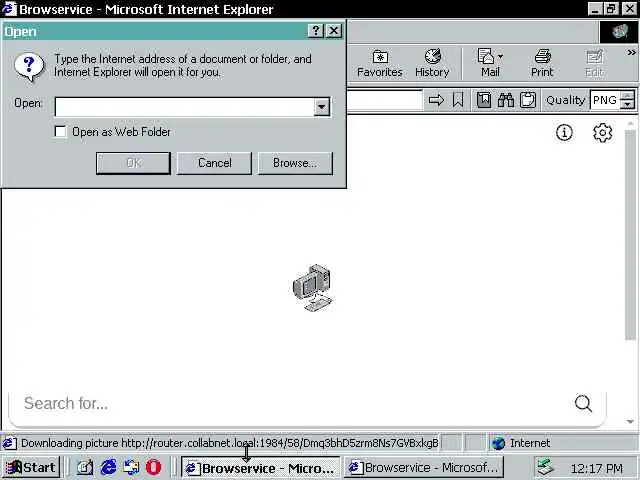Click the page scrollbar thumb
640x480 pixels.
tap(630, 235)
